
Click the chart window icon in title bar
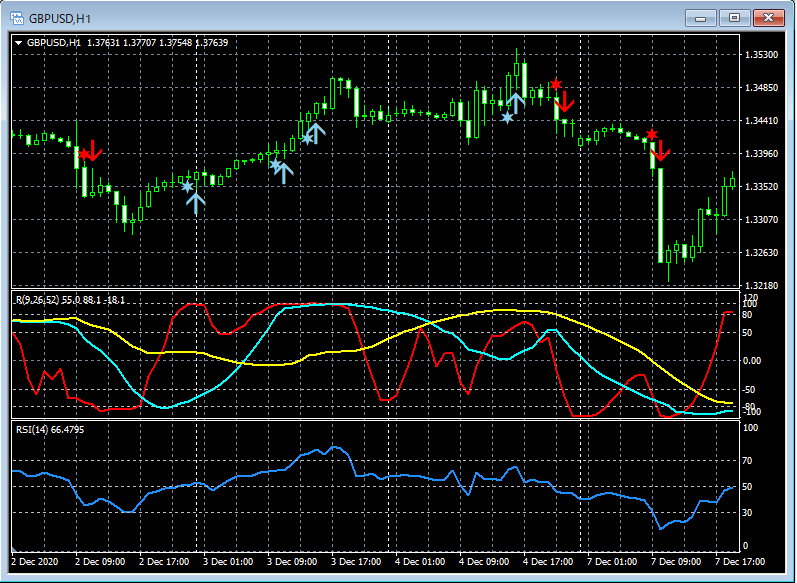[17, 18]
